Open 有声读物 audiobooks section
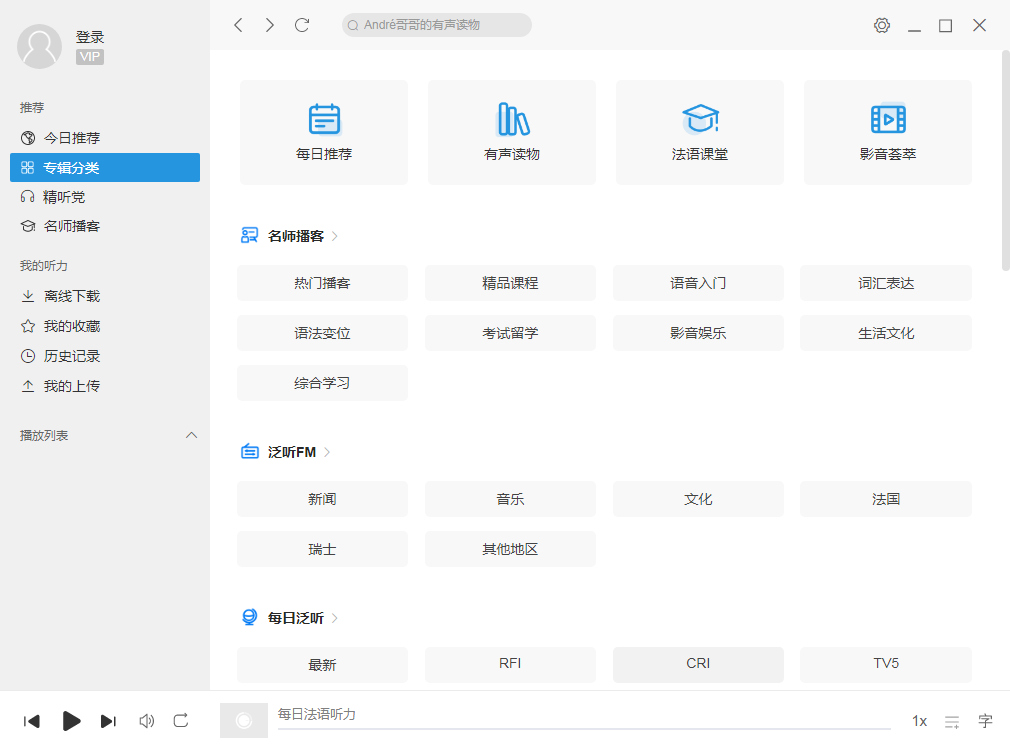The height and width of the screenshot is (750, 1010). pos(511,132)
